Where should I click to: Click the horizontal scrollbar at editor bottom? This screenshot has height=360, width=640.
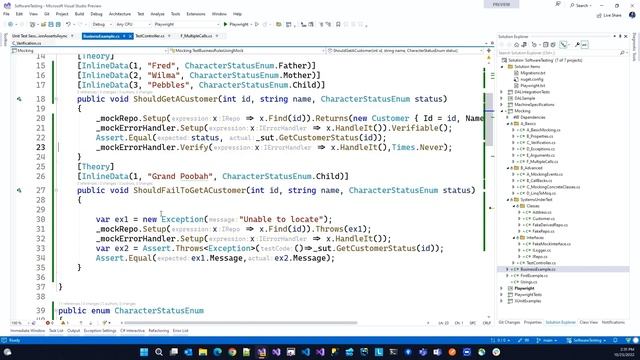241,323
